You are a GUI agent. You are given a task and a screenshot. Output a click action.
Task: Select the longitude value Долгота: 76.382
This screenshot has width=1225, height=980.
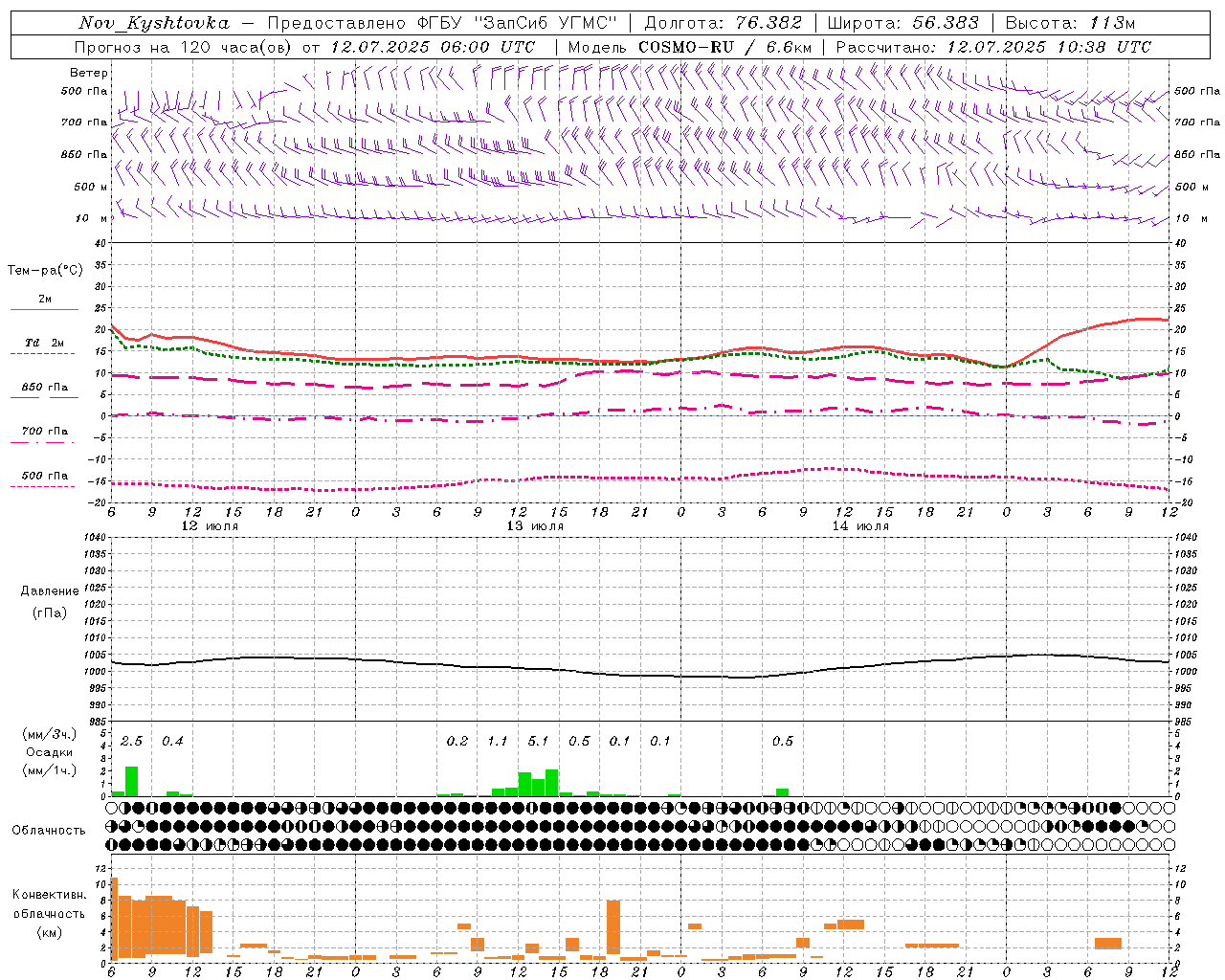tap(724, 23)
